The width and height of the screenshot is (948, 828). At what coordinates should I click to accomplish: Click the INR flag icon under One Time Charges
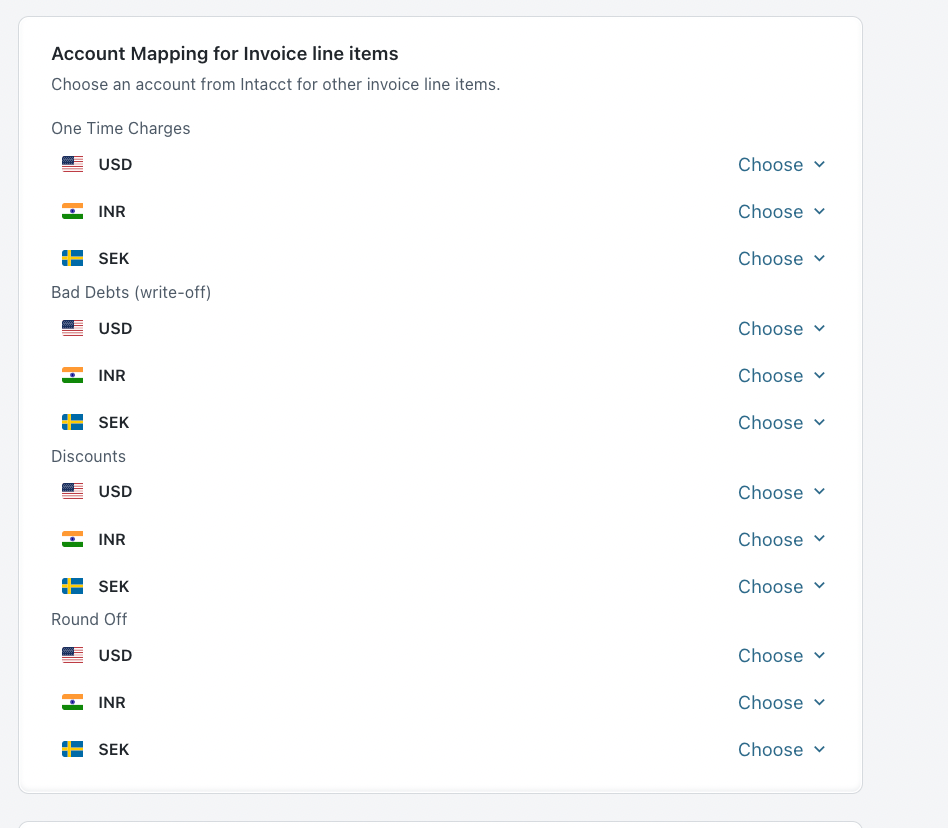(72, 211)
